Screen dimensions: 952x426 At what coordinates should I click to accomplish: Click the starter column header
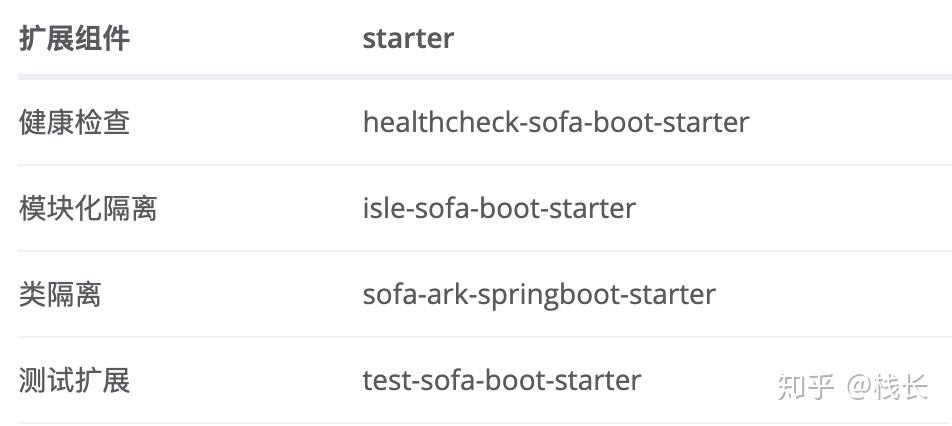(x=408, y=39)
